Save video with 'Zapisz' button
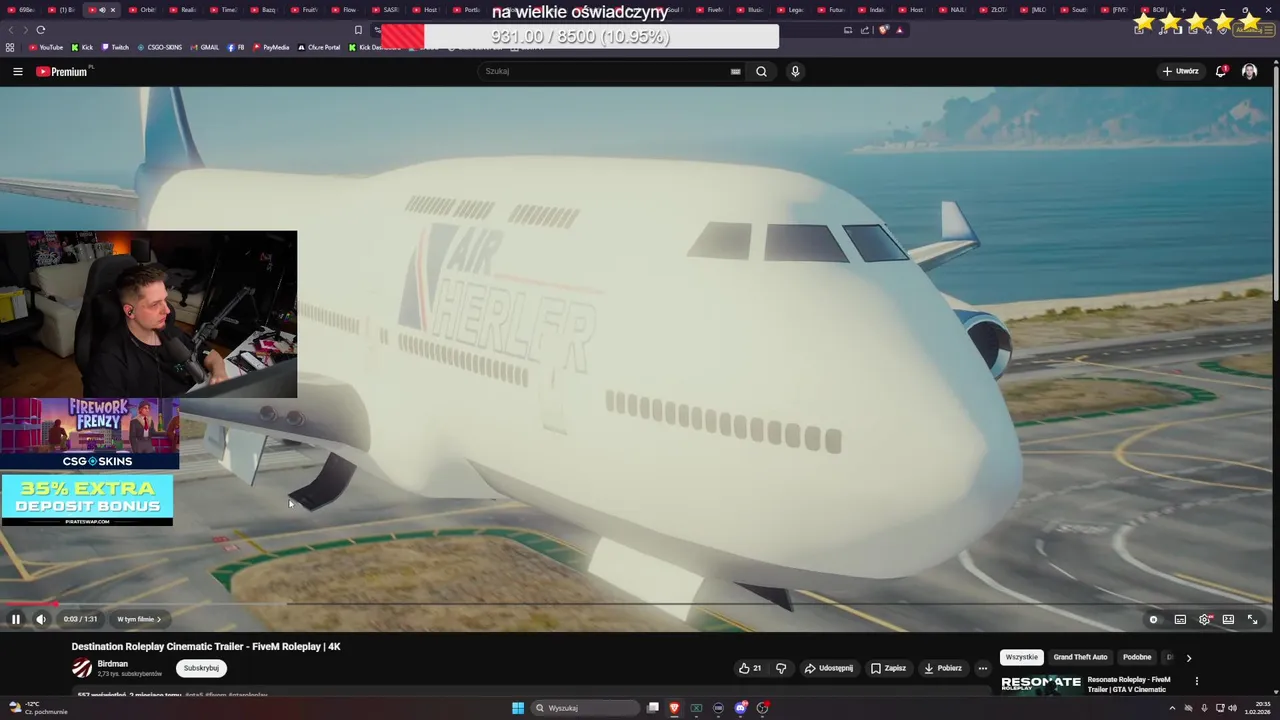This screenshot has width=1280, height=720. point(888,668)
